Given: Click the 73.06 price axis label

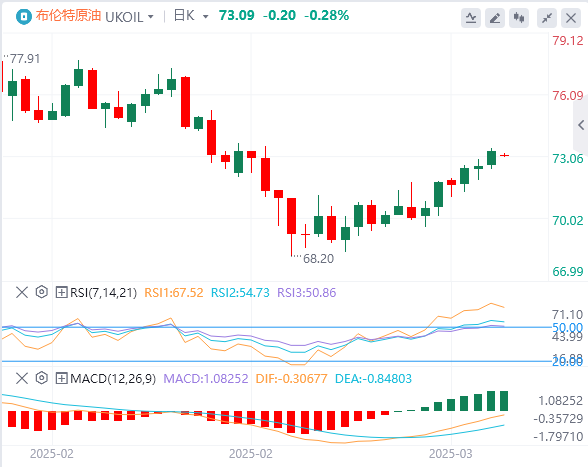Looking at the screenshot, I should coord(568,158).
